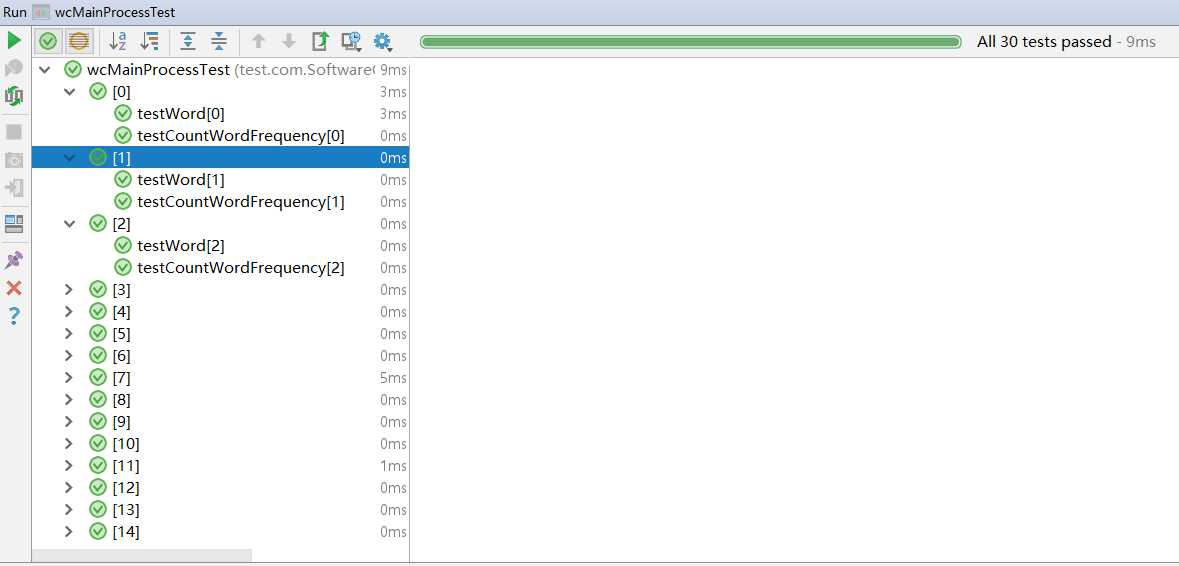Select testCountWordFrequency[2] result
This screenshot has height=566, width=1179.
tap(241, 268)
